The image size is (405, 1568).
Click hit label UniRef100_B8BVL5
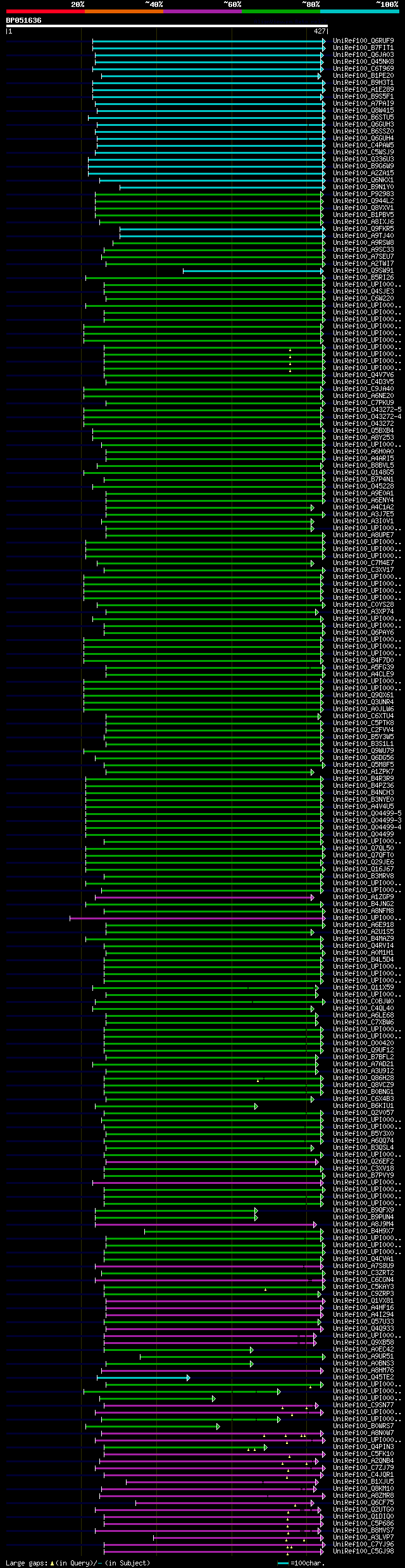[363, 465]
